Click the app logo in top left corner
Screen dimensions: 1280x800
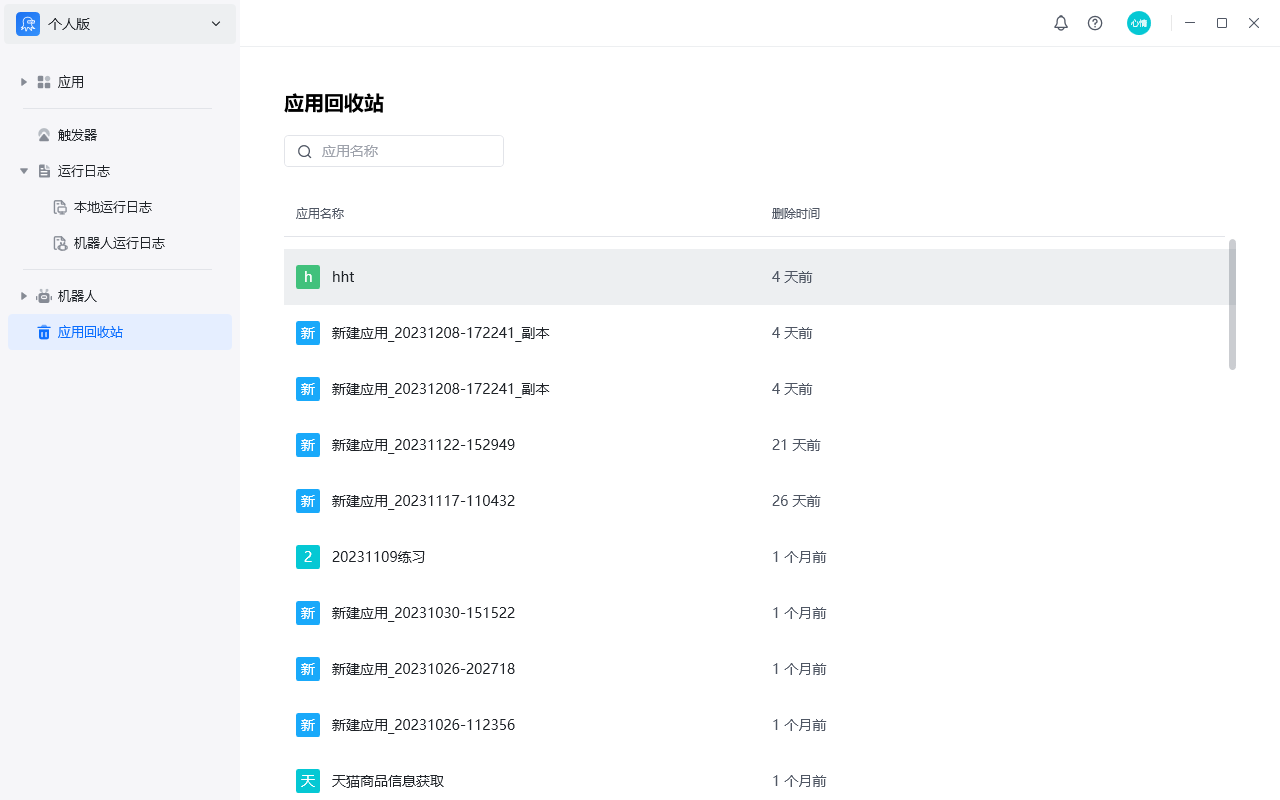27,23
